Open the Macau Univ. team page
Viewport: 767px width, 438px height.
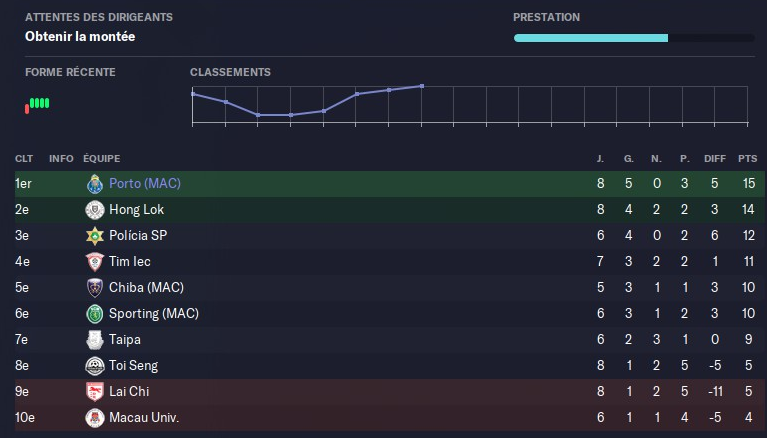tap(144, 418)
